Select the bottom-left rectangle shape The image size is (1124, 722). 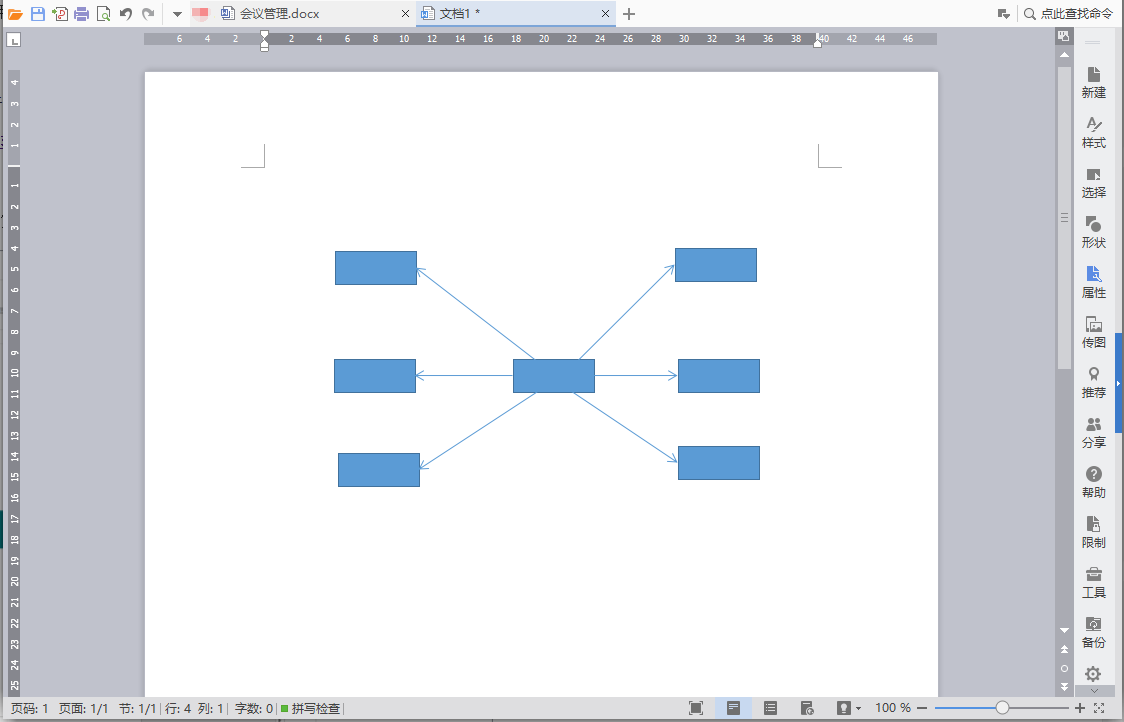379,470
